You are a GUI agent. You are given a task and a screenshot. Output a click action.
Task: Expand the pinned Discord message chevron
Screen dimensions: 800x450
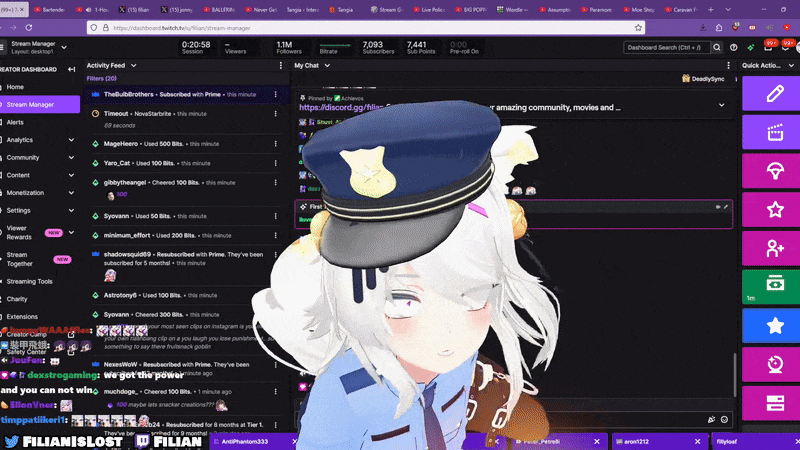(721, 105)
